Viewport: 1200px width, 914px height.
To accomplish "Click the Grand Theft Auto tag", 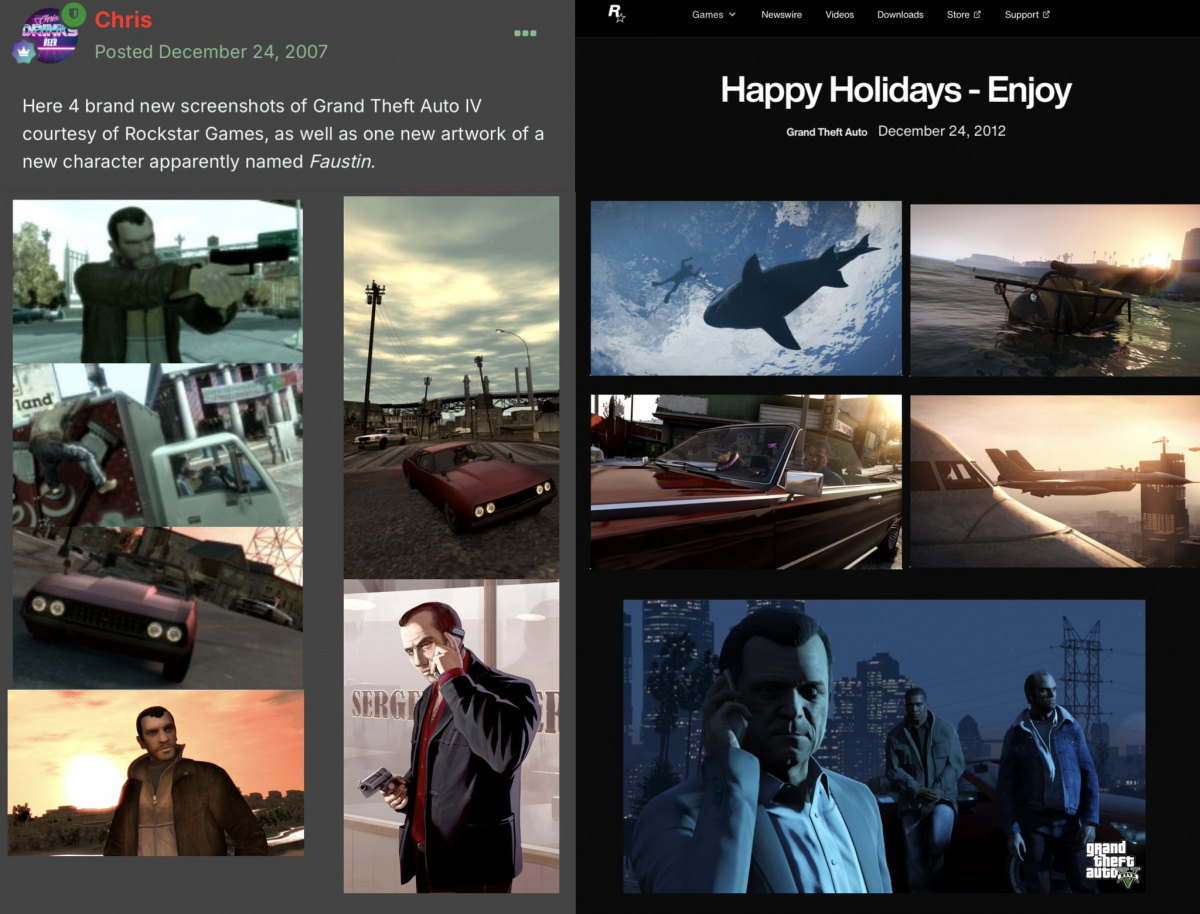I will pyautogui.click(x=827, y=132).
